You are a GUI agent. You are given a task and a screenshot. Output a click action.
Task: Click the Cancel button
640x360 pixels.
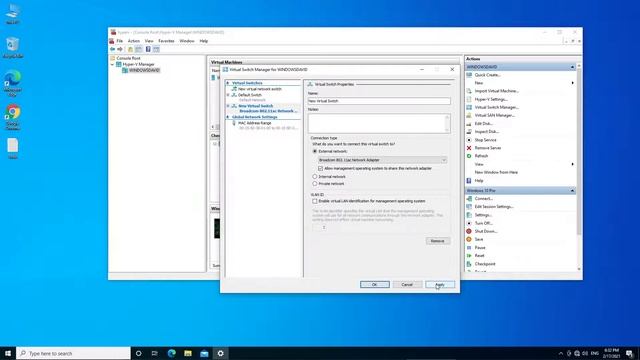pyautogui.click(x=407, y=284)
